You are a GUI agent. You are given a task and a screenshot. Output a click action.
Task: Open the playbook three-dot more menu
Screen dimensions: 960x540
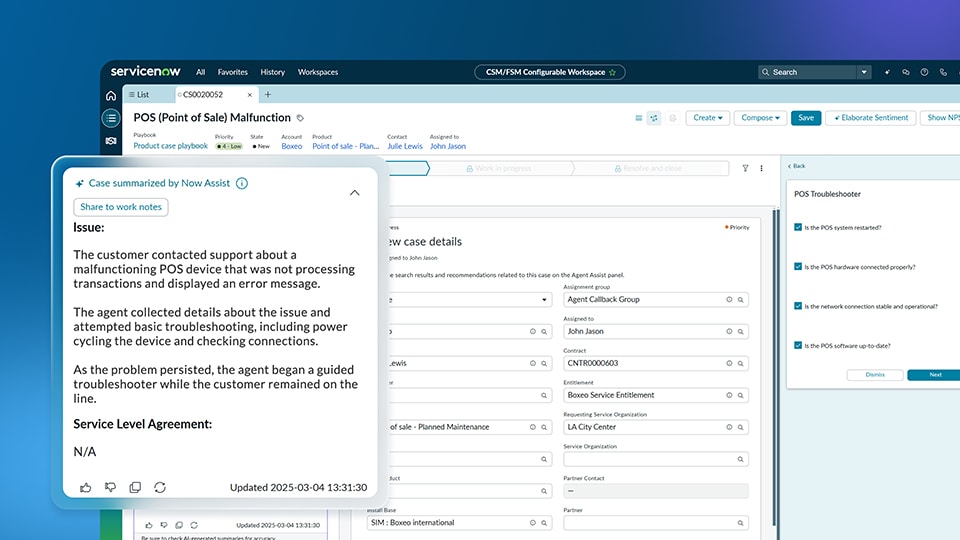762,168
